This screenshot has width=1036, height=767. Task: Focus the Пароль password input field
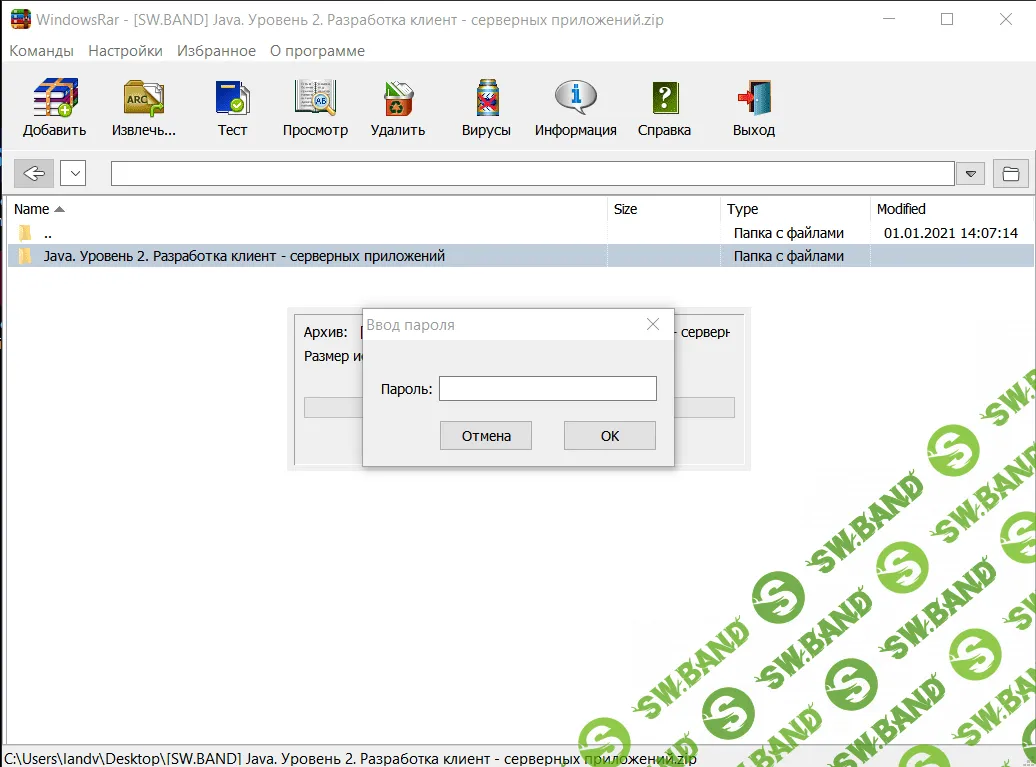[x=548, y=389]
